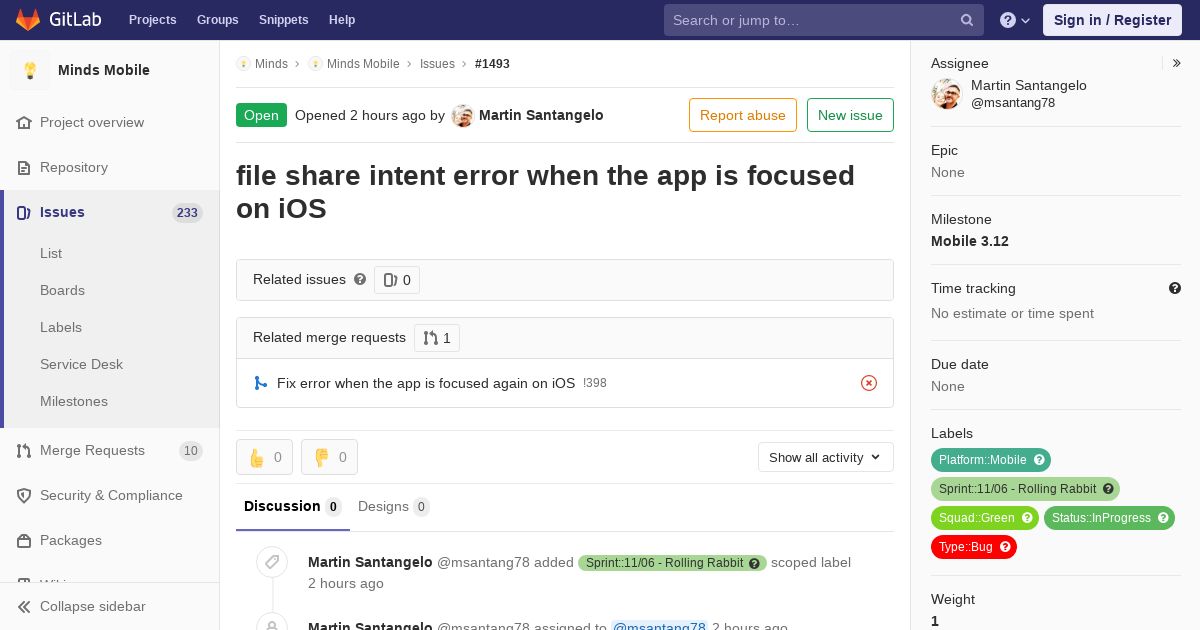This screenshot has width=1200, height=630.
Task: Collapse the right sidebar with double-chevron icon
Action: pyautogui.click(x=1177, y=63)
